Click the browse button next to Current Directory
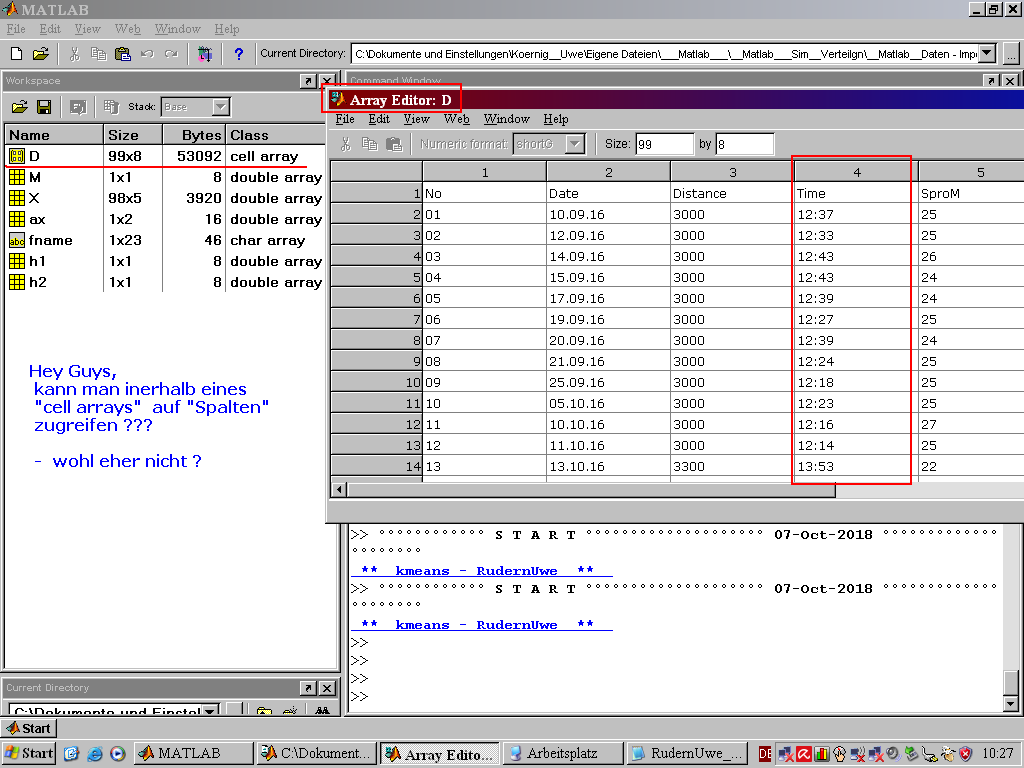The height and width of the screenshot is (768, 1024). pos(1011,54)
